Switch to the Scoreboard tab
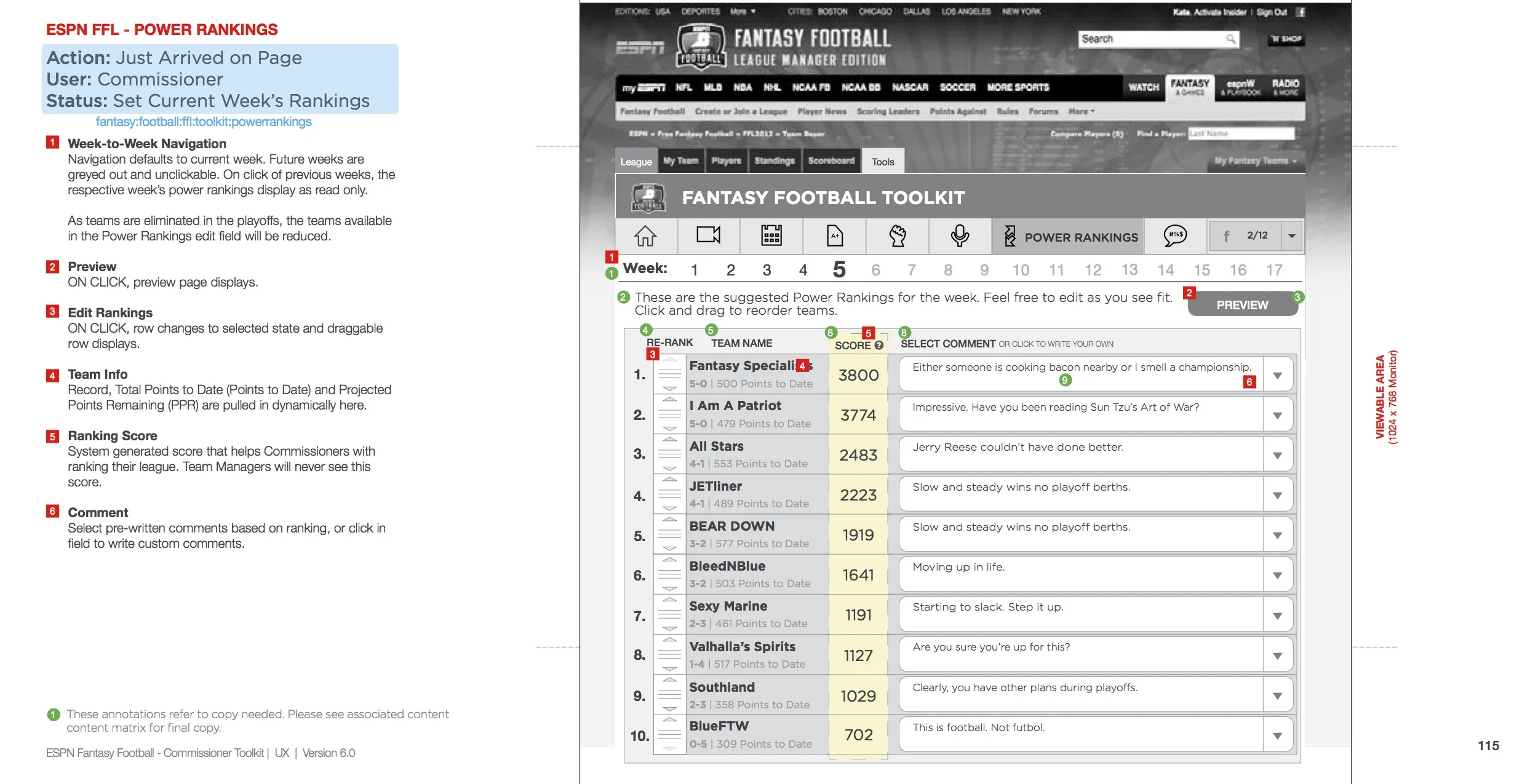1538x784 pixels. [831, 161]
